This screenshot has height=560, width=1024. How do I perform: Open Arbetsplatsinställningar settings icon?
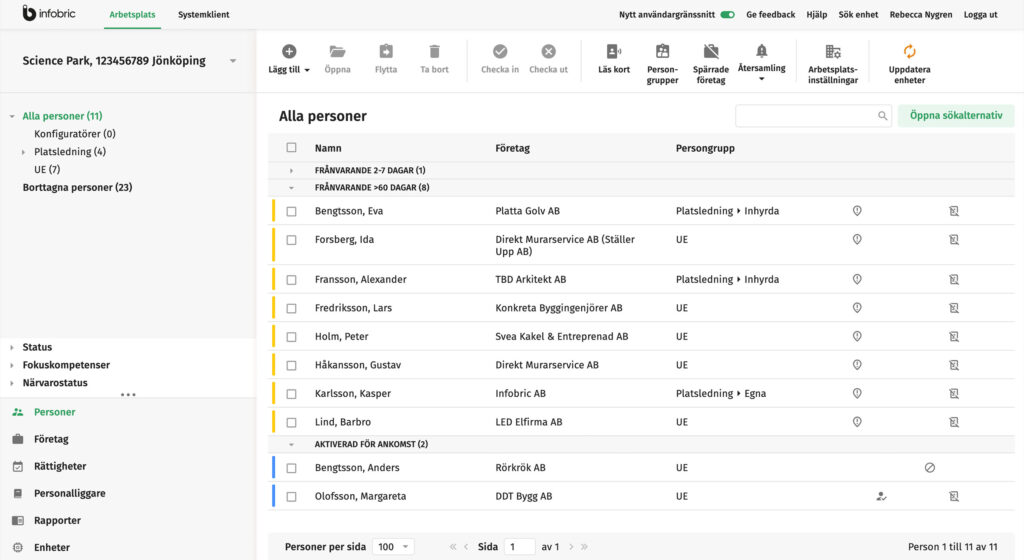pos(832,52)
